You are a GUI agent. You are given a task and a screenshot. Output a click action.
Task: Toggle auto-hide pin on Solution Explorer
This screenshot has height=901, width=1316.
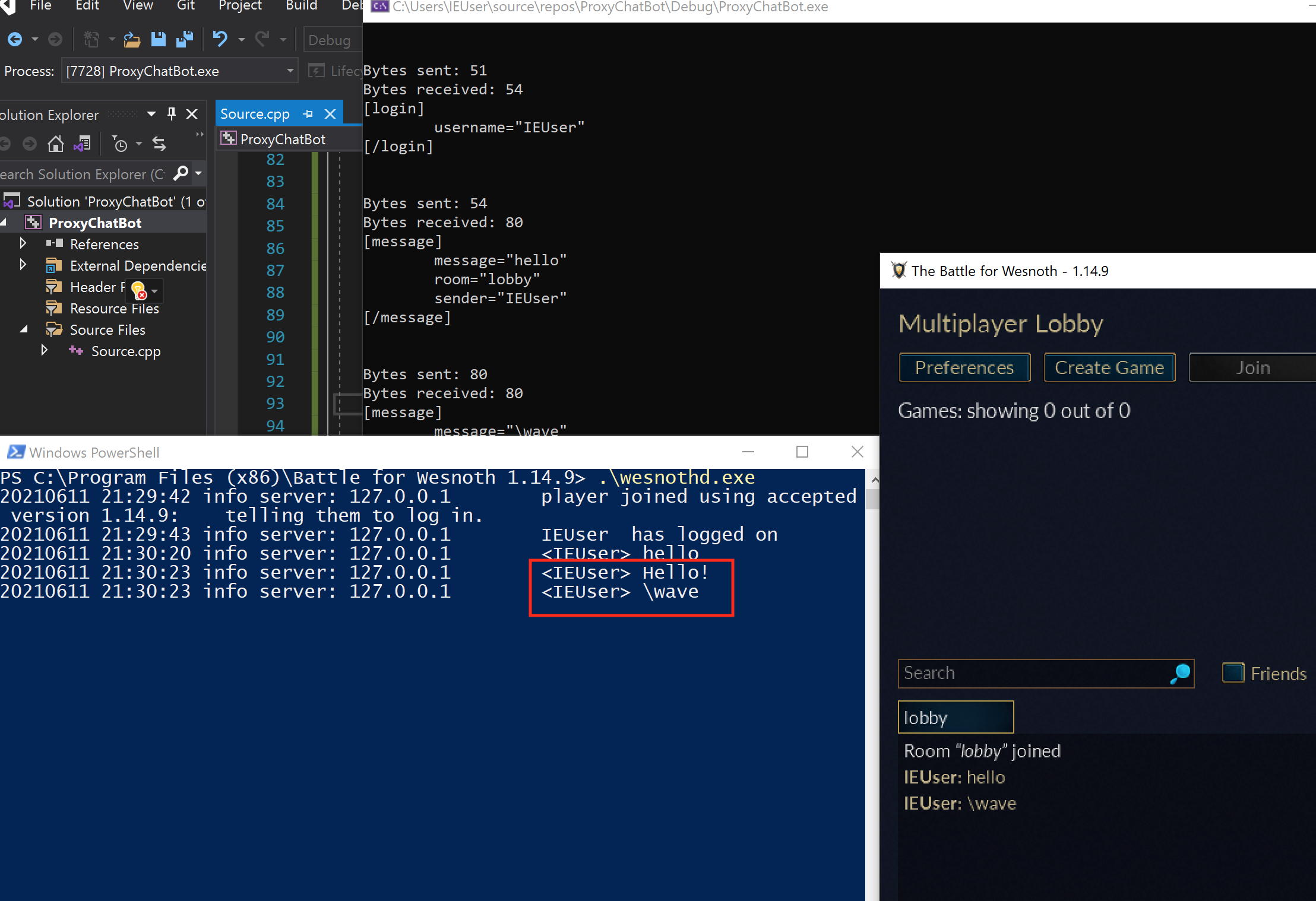pyautogui.click(x=172, y=113)
